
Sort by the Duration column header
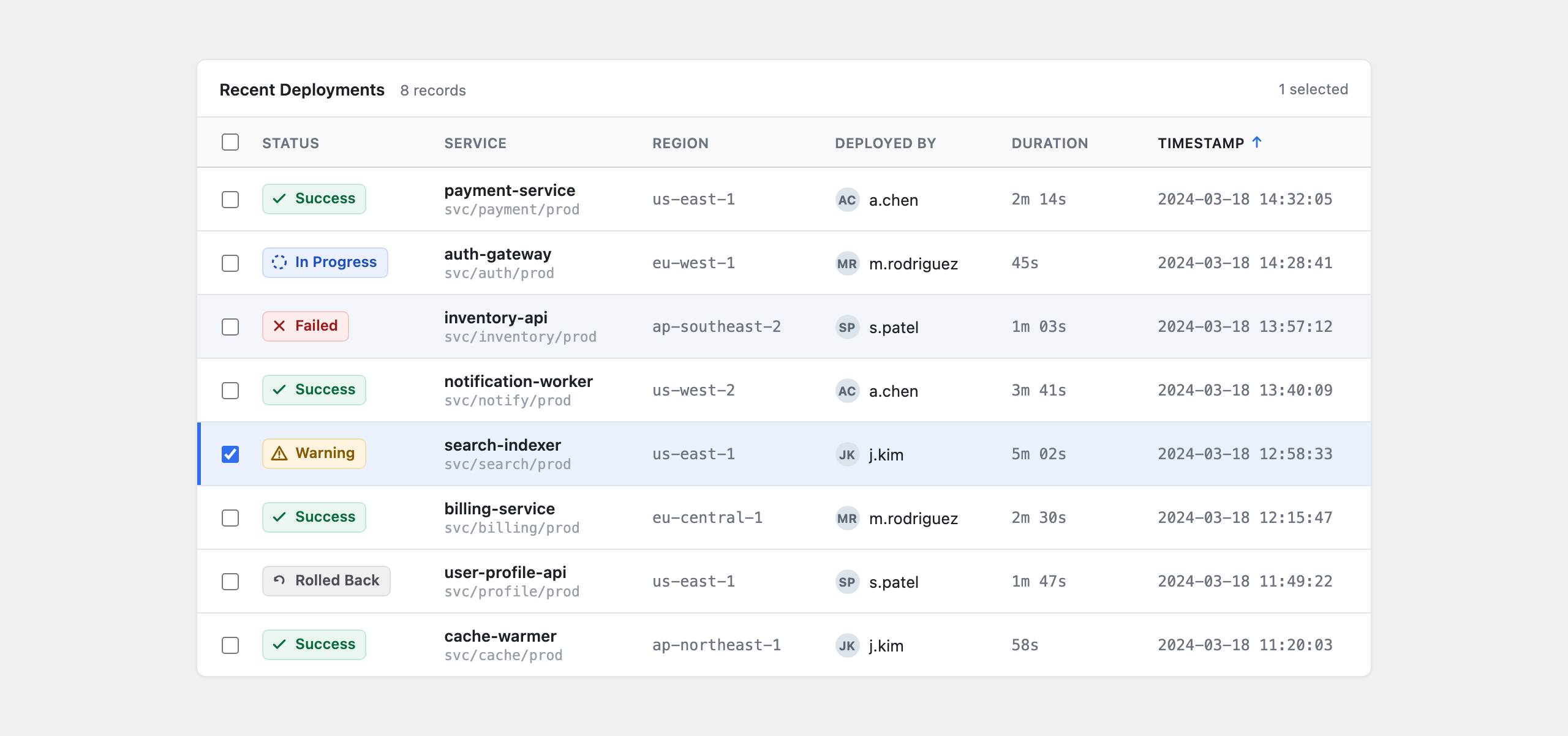[1049, 143]
